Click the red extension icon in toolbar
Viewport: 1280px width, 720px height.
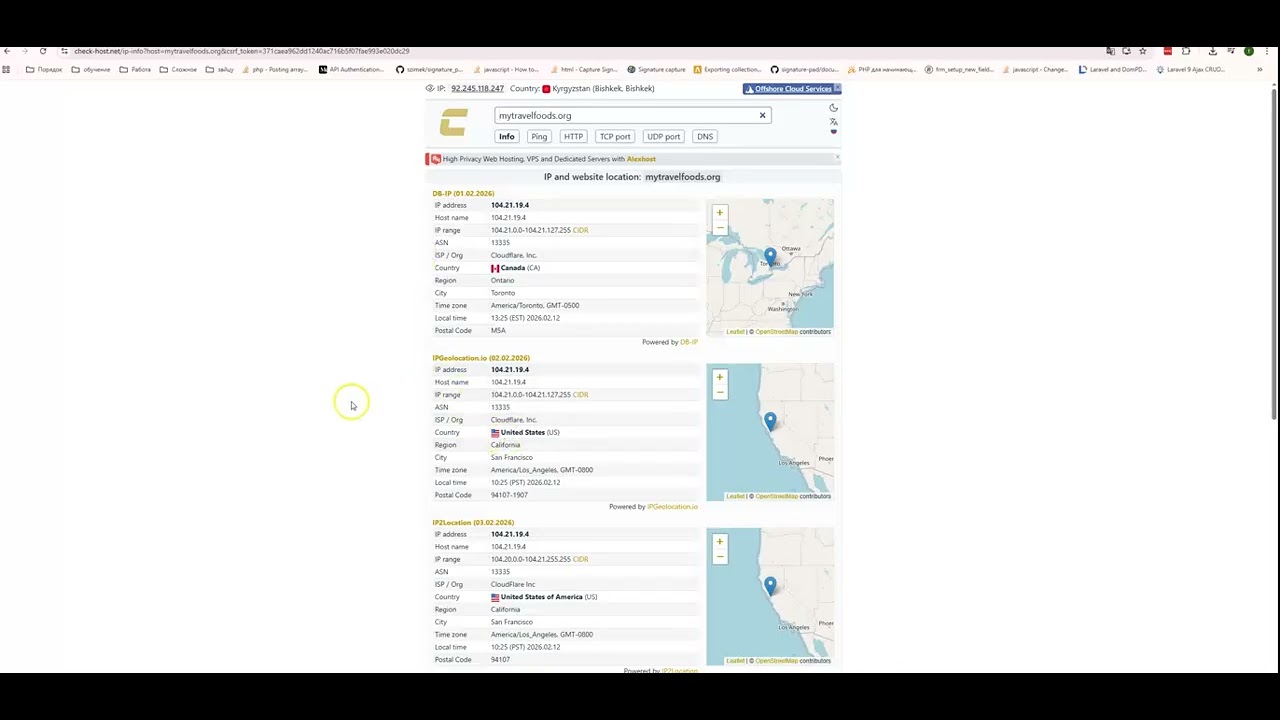1167,51
